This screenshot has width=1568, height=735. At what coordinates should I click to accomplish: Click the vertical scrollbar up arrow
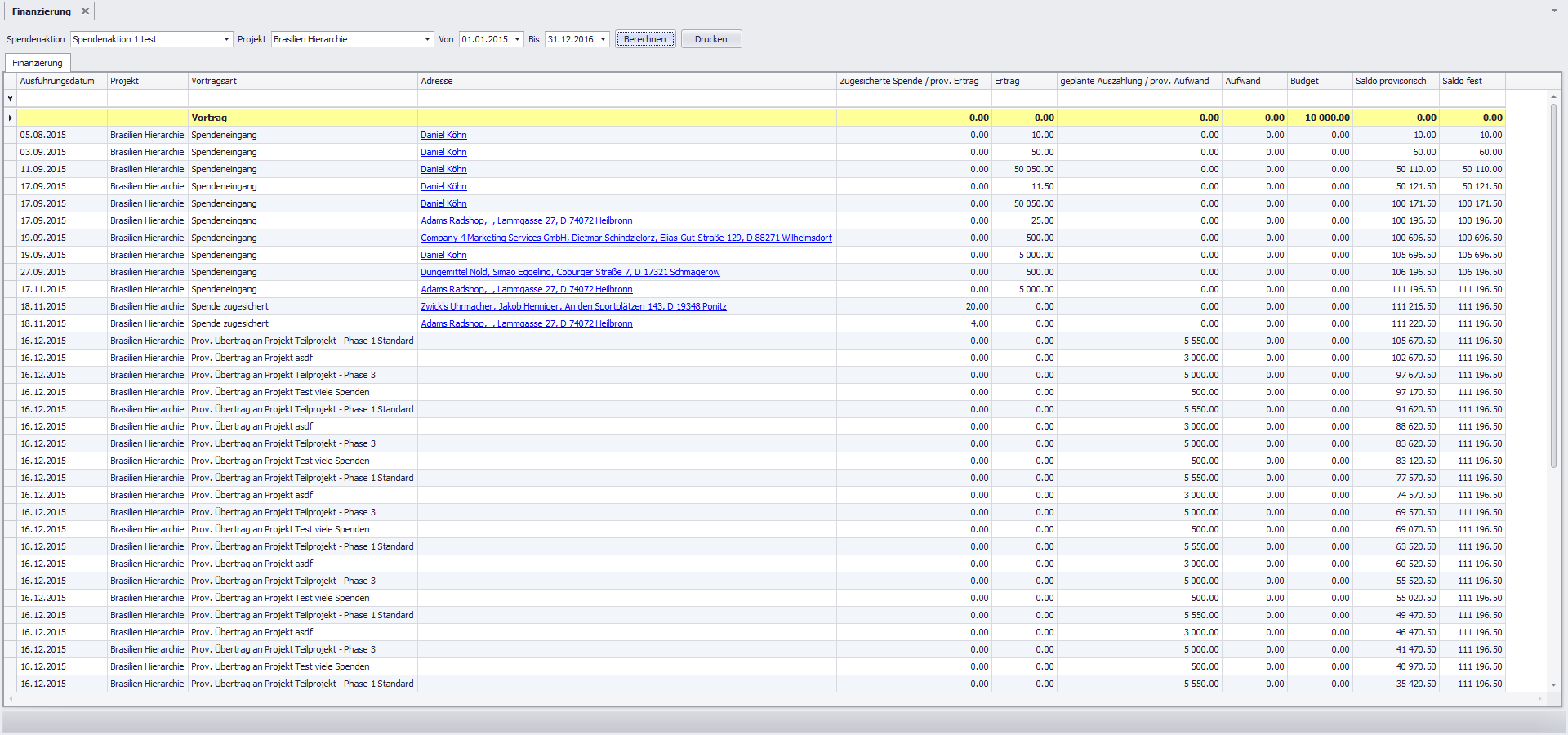coord(1553,96)
